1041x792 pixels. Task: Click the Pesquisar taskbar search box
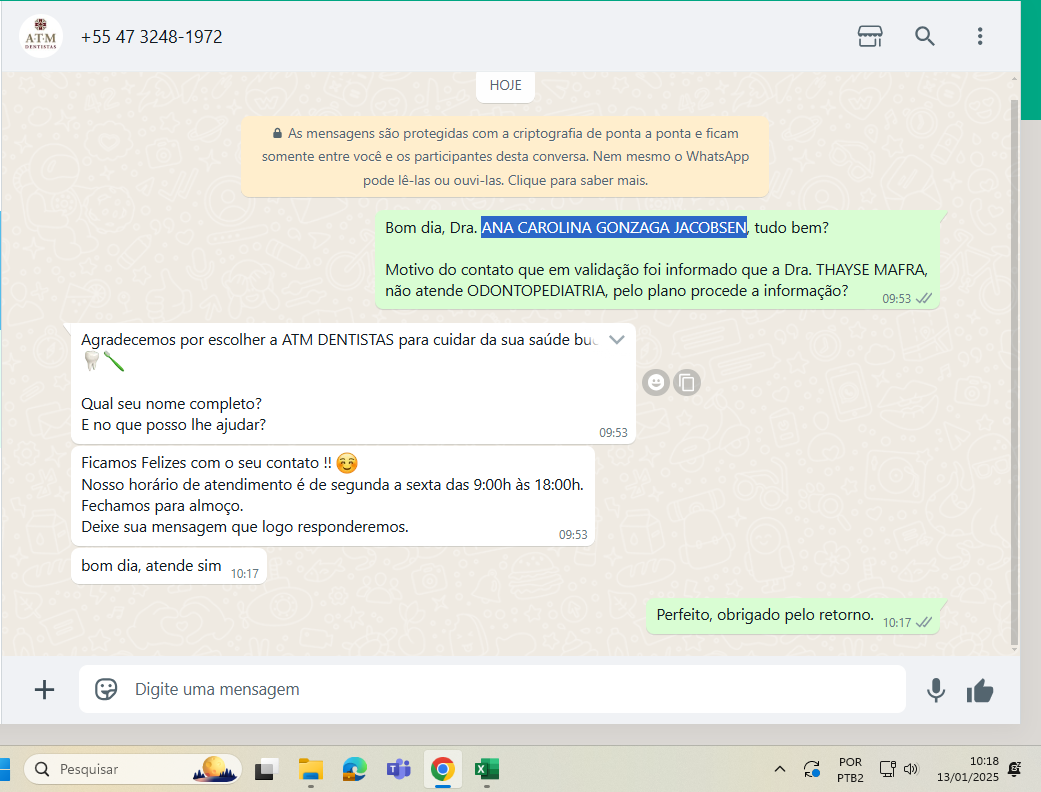pos(133,769)
